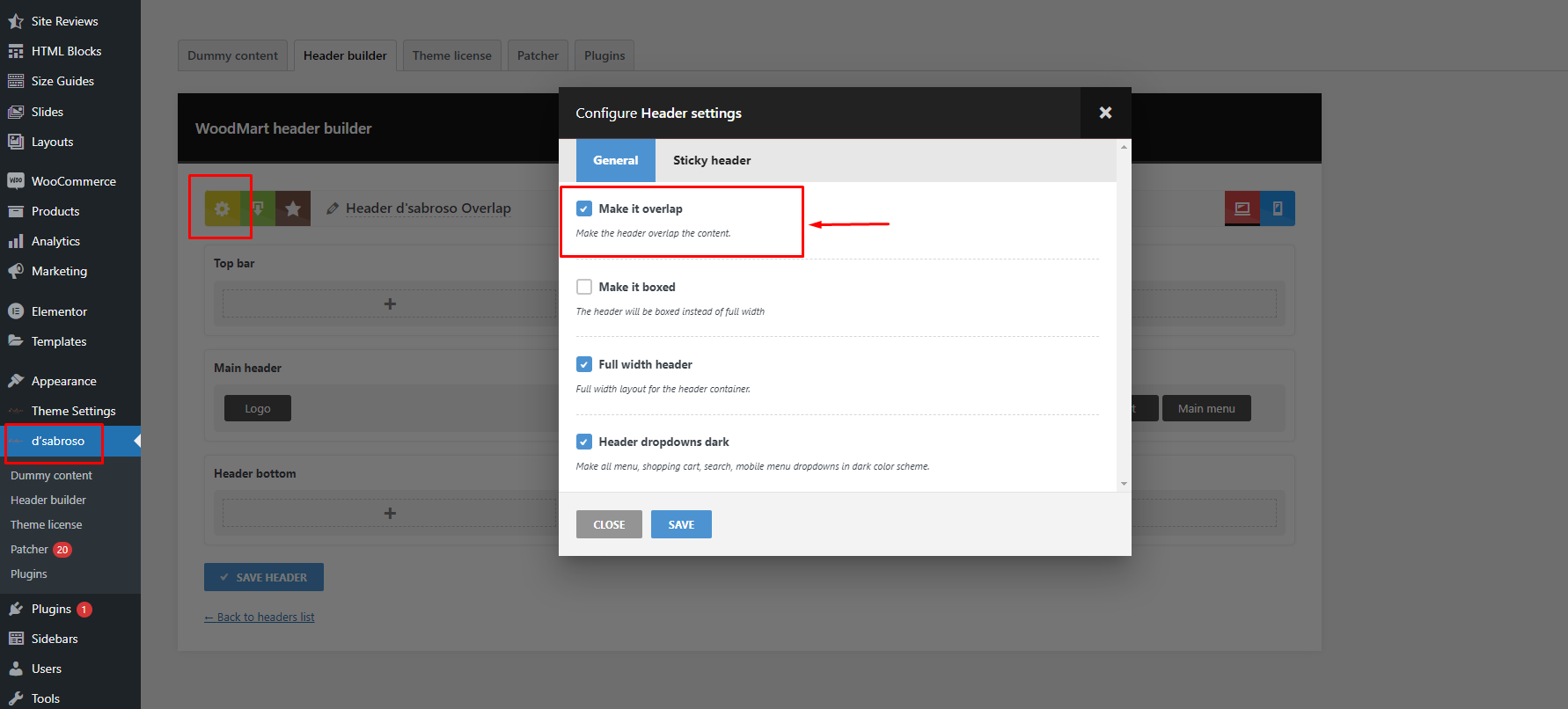The height and width of the screenshot is (709, 1568).
Task: Open Theme license submenu link
Action: tap(46, 524)
